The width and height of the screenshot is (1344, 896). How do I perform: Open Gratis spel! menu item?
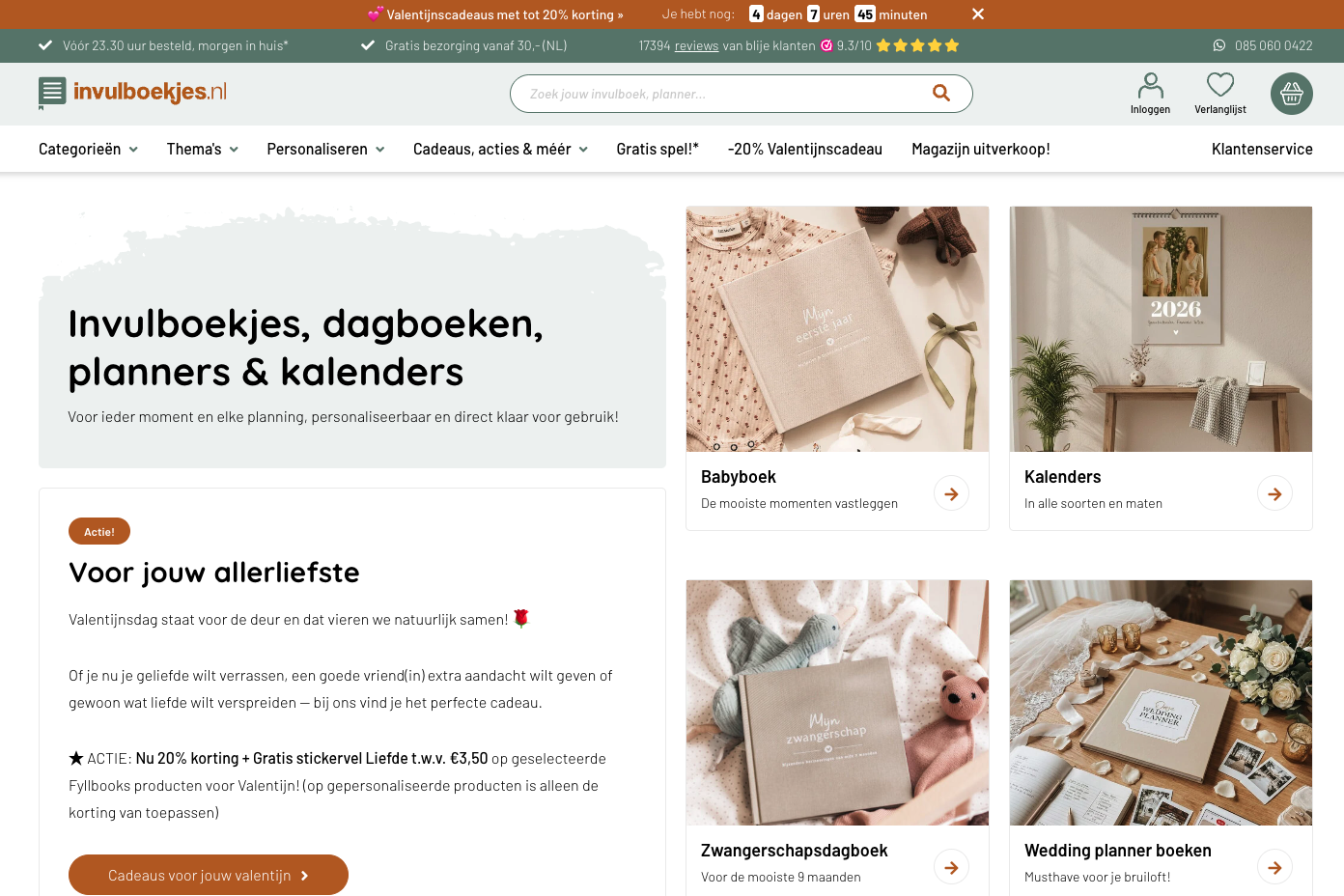coord(658,149)
